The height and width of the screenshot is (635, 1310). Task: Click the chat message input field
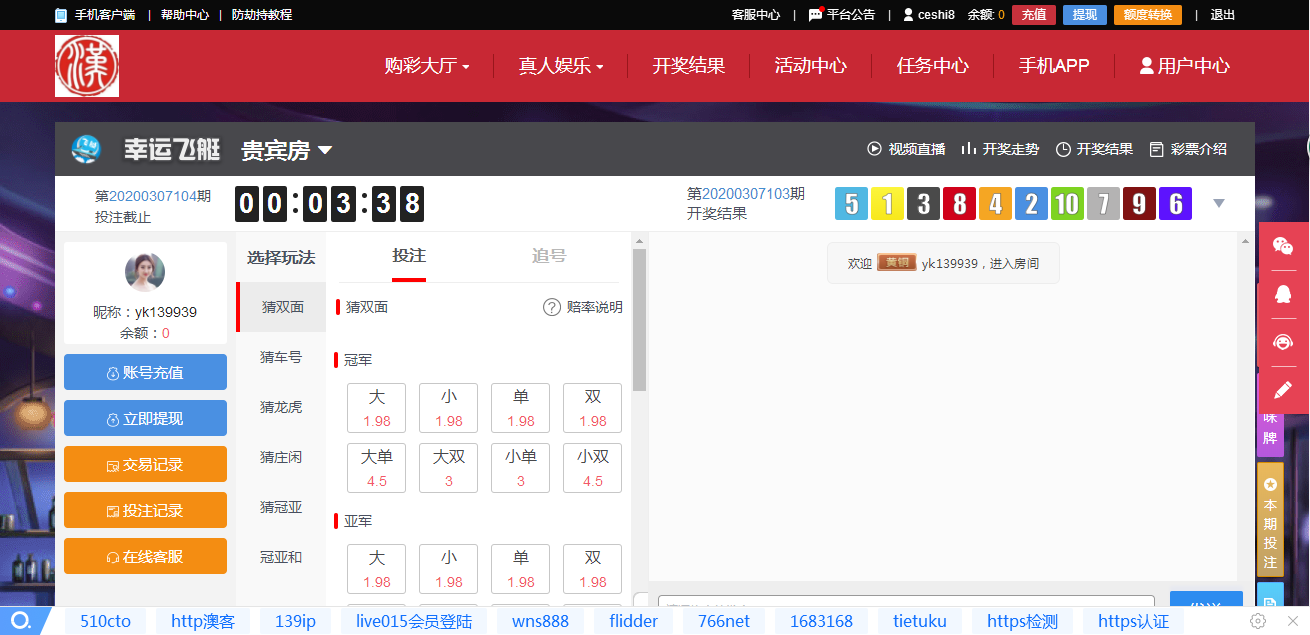coord(905,605)
